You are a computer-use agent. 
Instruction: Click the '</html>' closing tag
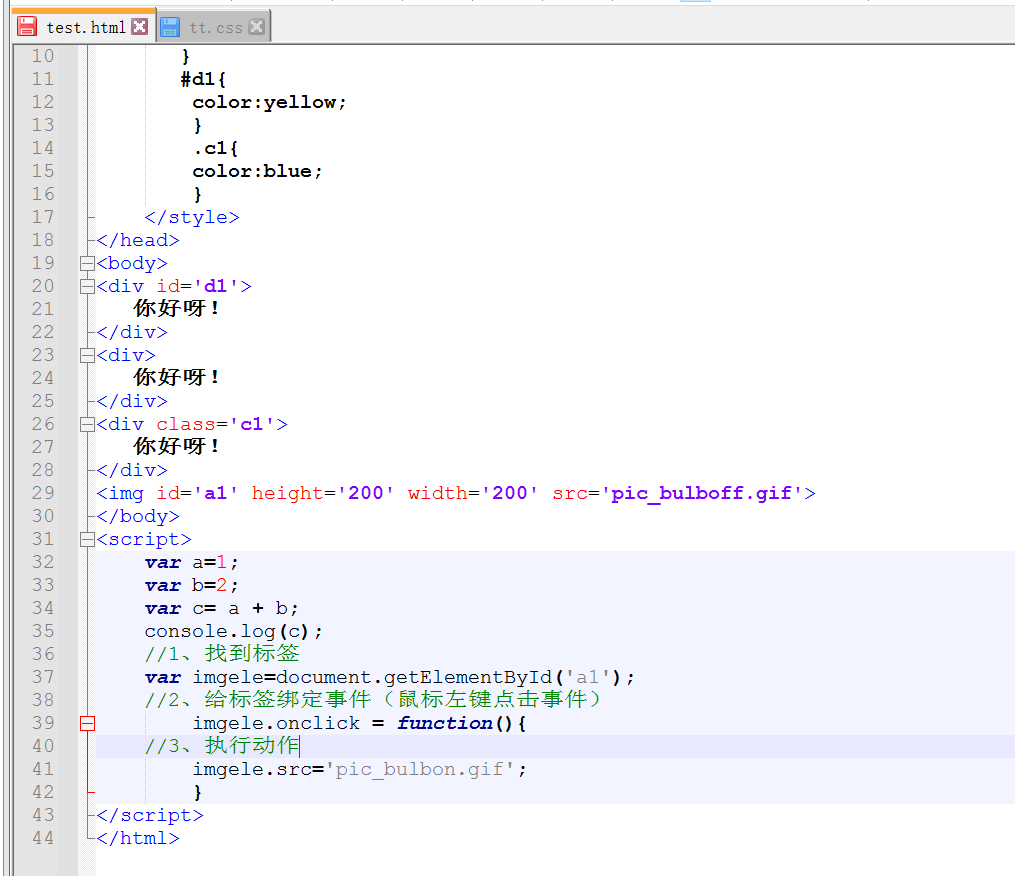(x=138, y=838)
